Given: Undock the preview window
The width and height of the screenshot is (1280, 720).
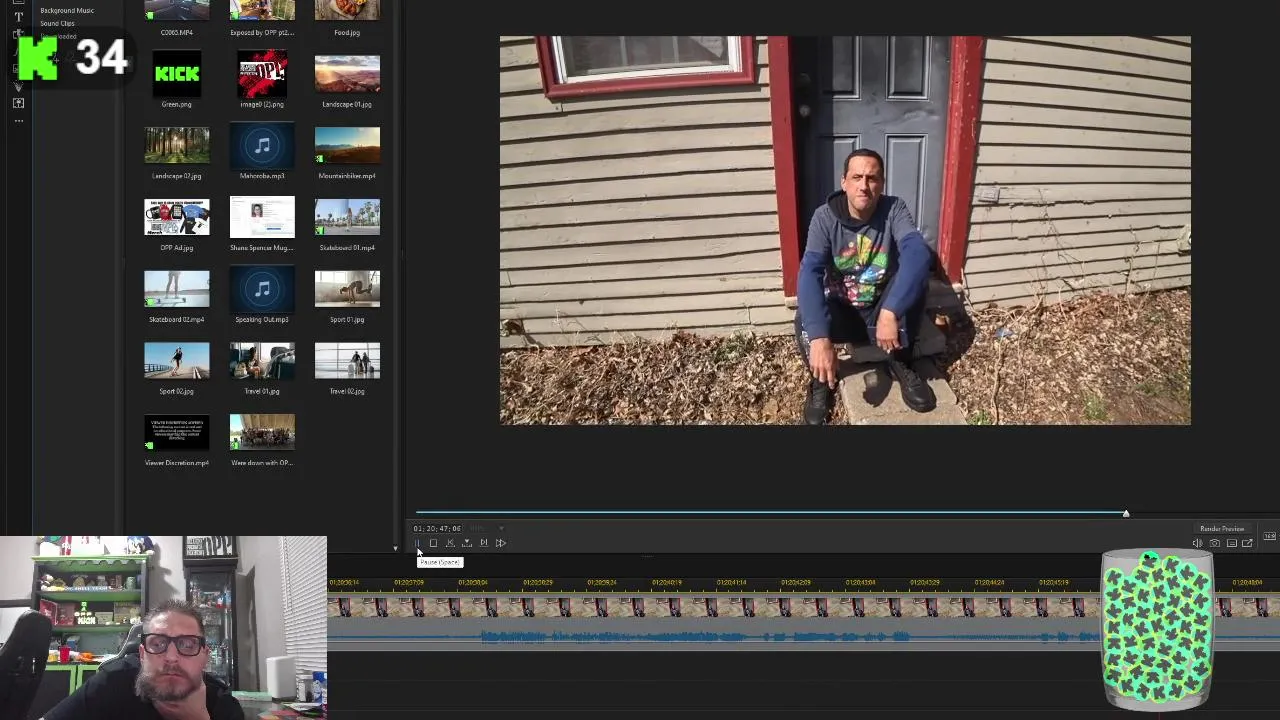Looking at the screenshot, I should pos(1248,543).
